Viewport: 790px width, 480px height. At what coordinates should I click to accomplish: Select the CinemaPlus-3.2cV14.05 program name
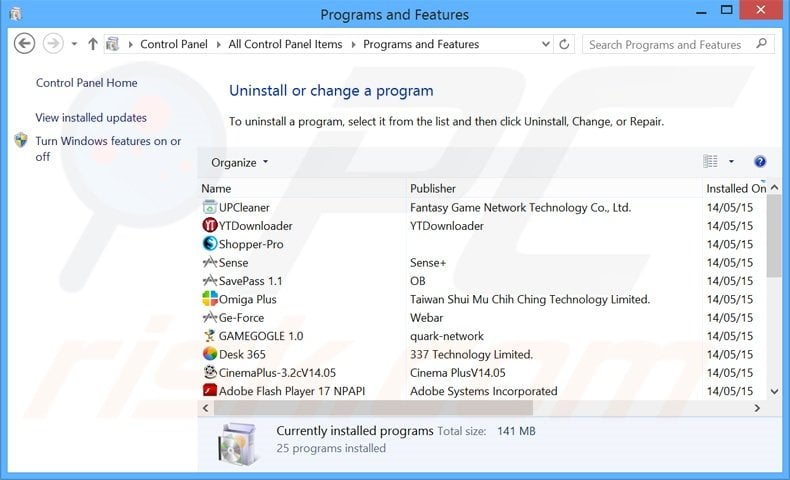click(277, 373)
